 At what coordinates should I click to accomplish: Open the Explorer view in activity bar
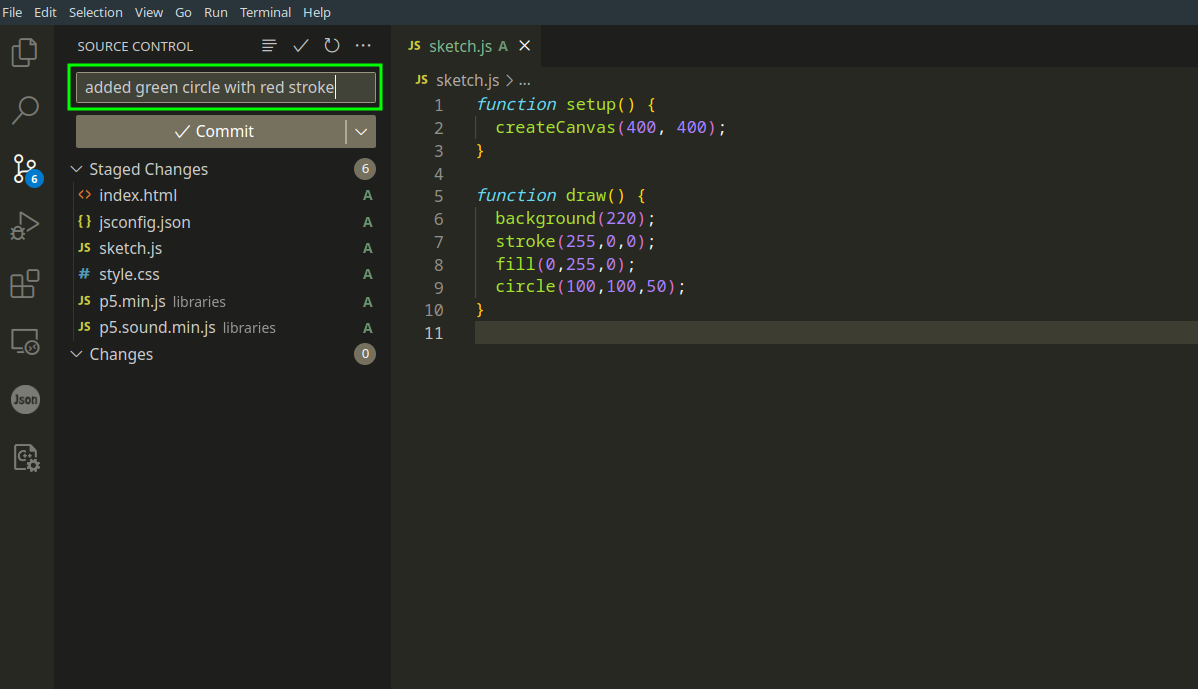tap(25, 52)
